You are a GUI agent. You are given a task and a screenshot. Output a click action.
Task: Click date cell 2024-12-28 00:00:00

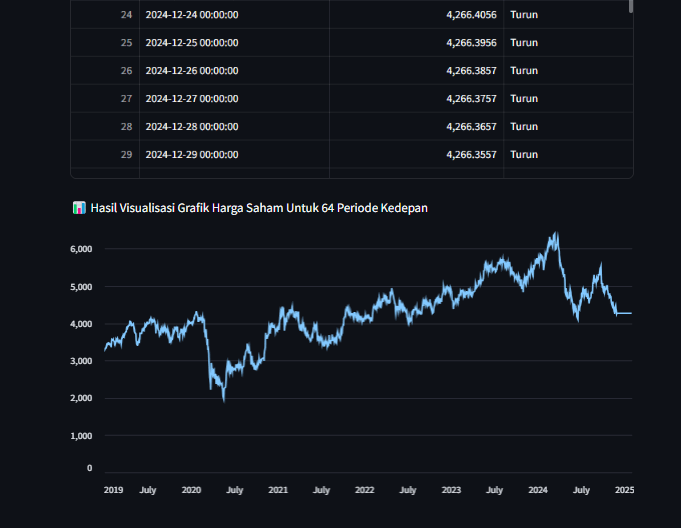click(234, 126)
